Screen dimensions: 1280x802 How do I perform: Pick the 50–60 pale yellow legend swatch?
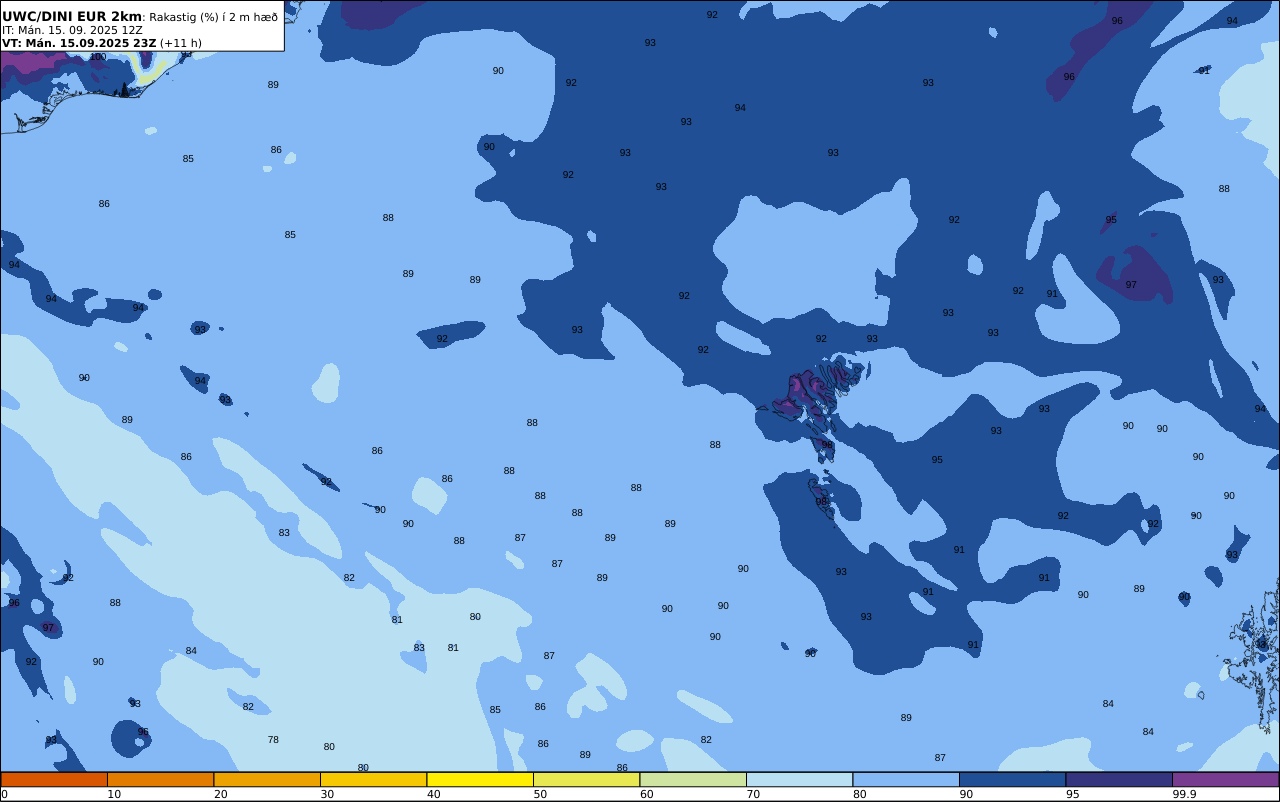[x=586, y=779]
